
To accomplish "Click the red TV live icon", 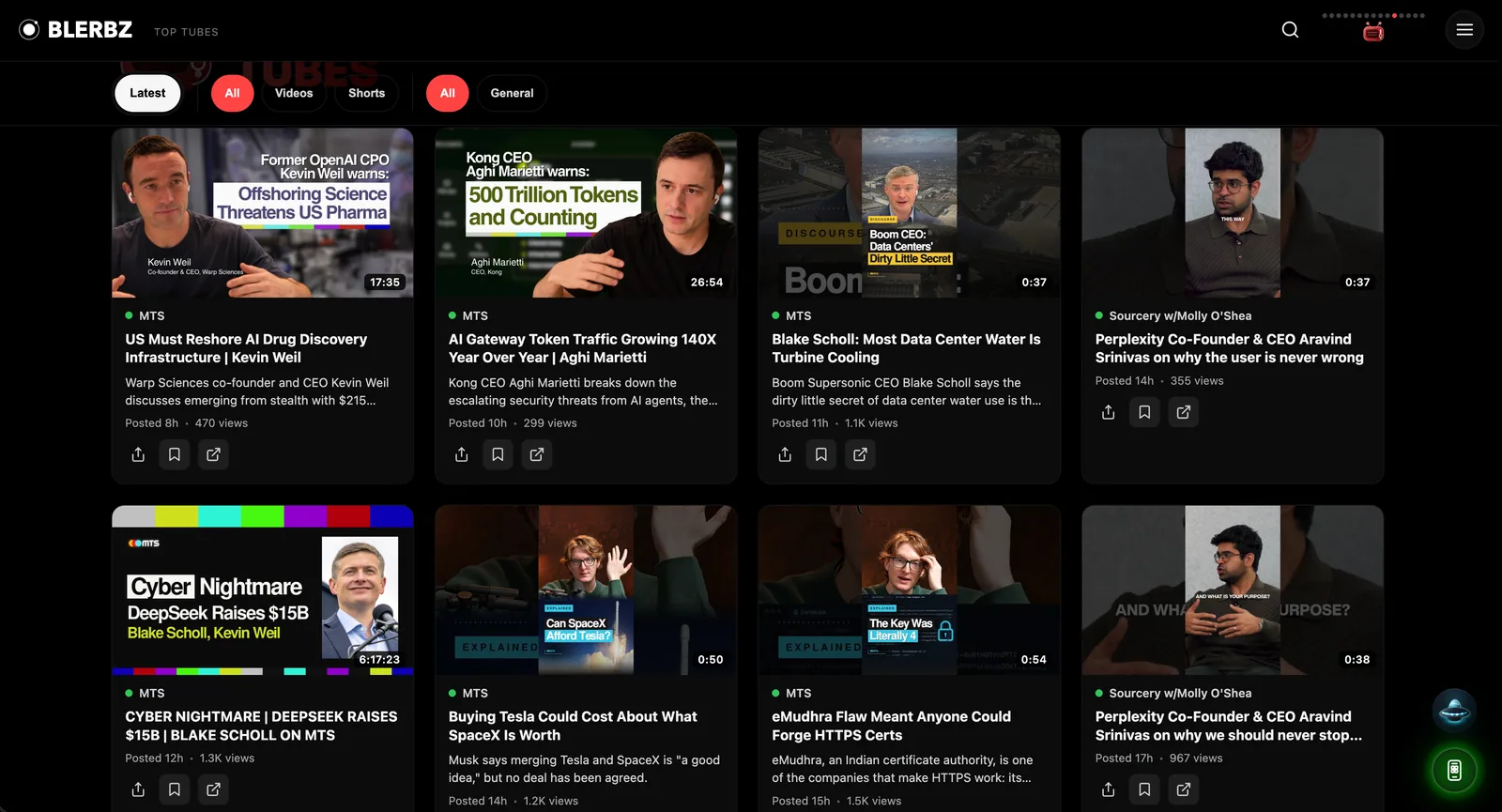I will click(x=1373, y=33).
